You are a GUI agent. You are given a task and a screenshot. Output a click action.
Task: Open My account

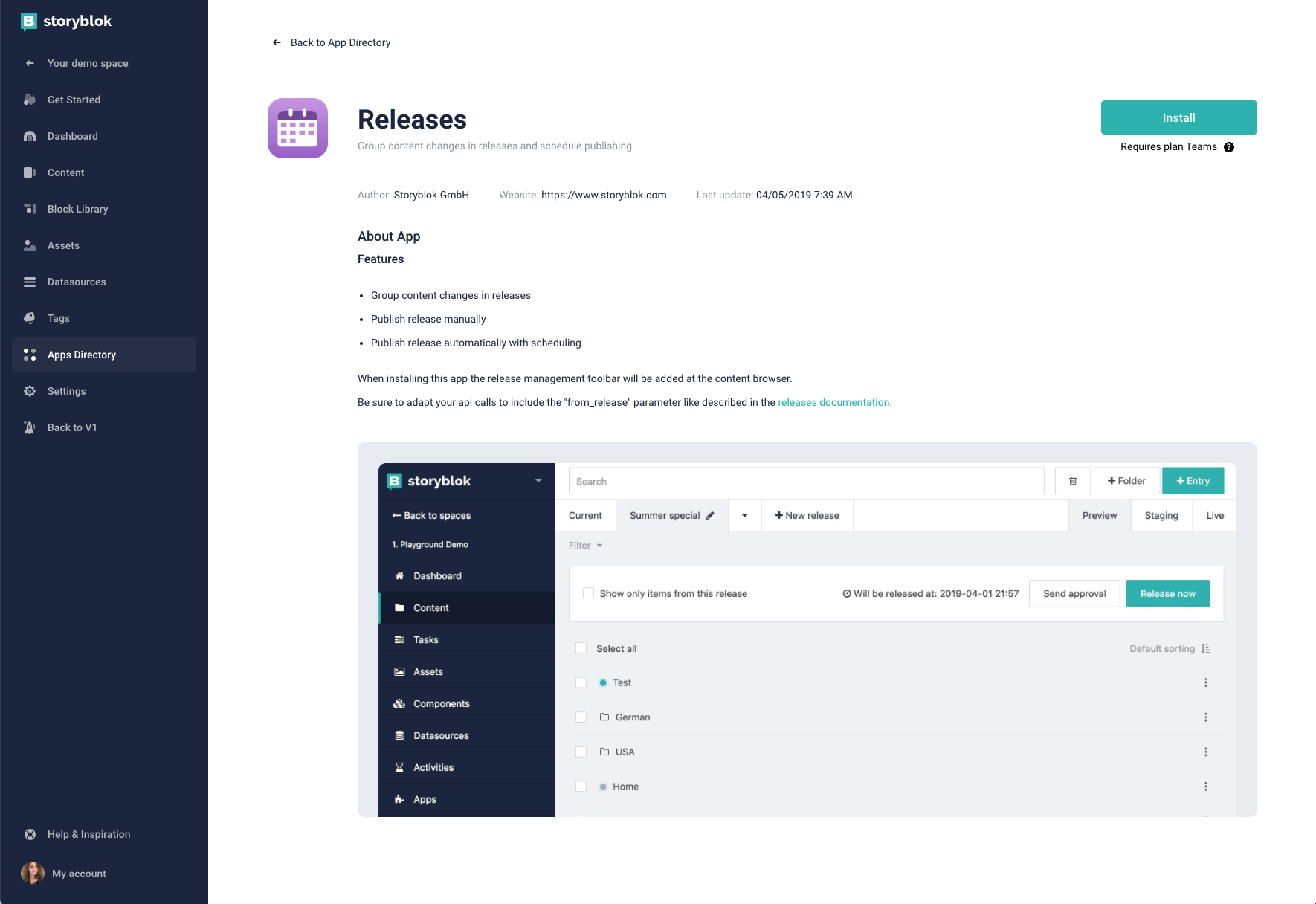79,874
